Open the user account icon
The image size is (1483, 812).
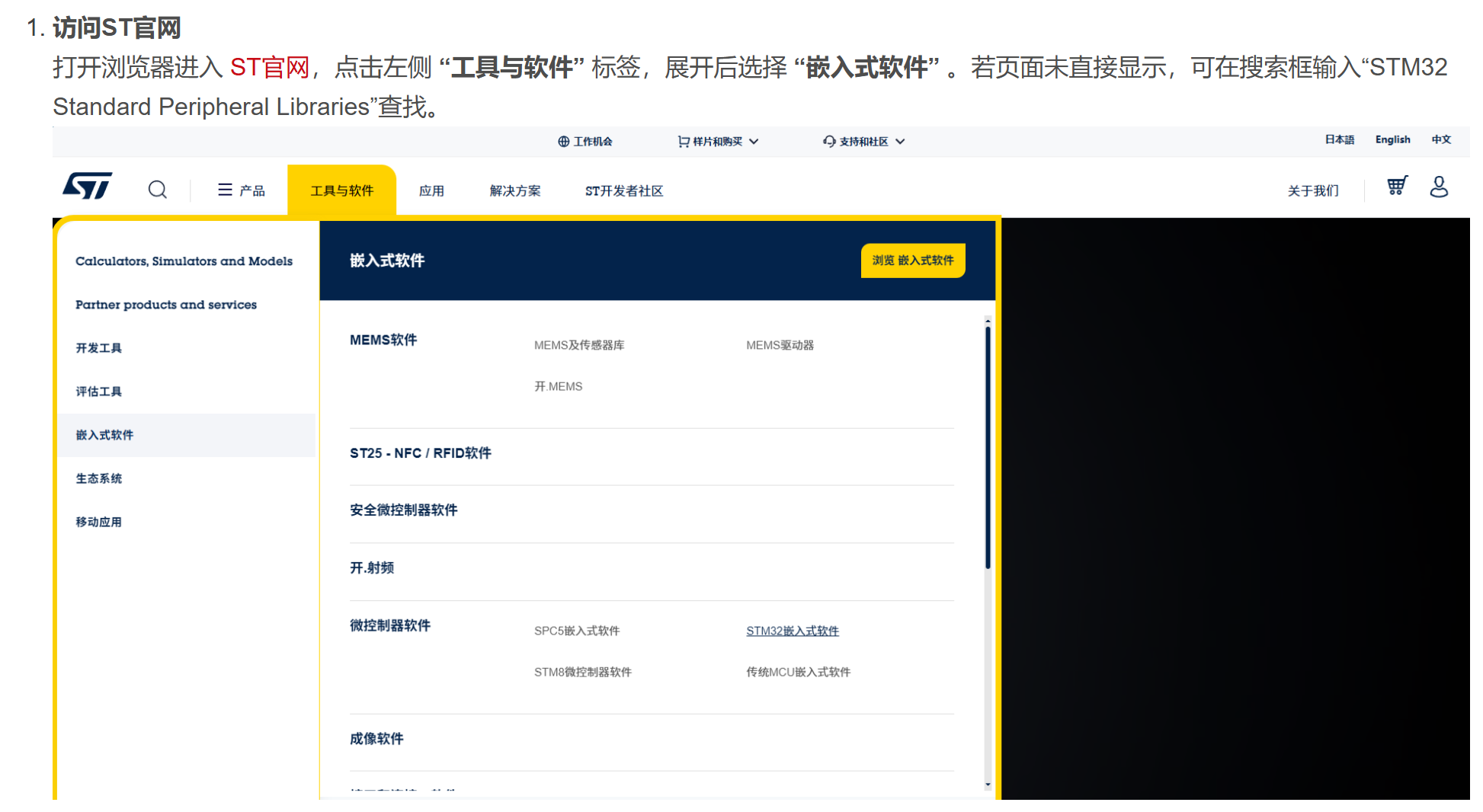click(x=1439, y=187)
